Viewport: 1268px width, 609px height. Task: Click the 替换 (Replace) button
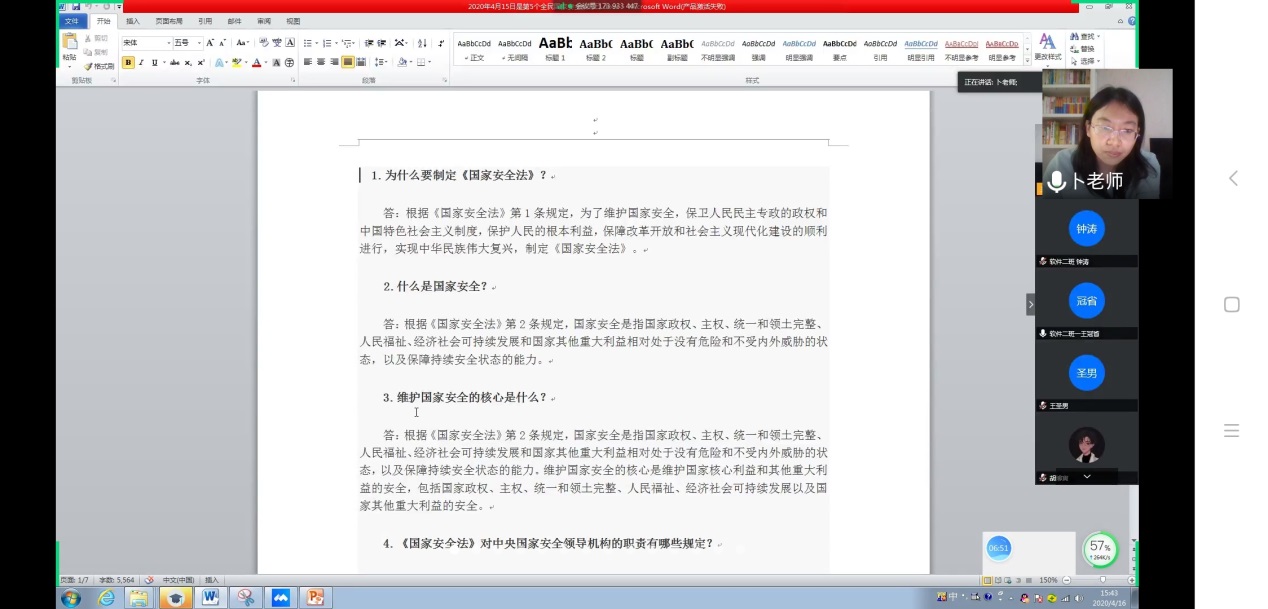(x=1086, y=49)
